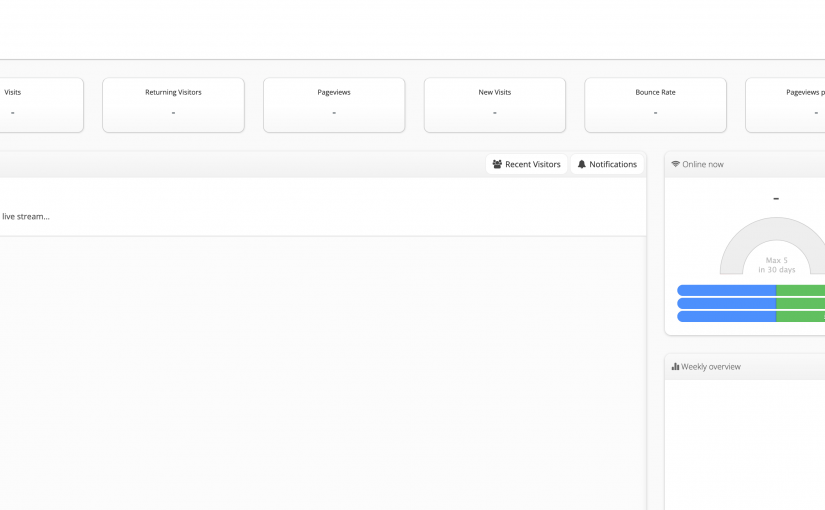This screenshot has height=510, width=825.
Task: Click the Online now wifi icon
Action: tap(676, 164)
